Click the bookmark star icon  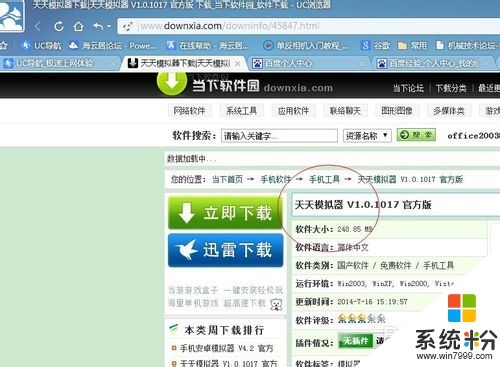click(x=3, y=45)
